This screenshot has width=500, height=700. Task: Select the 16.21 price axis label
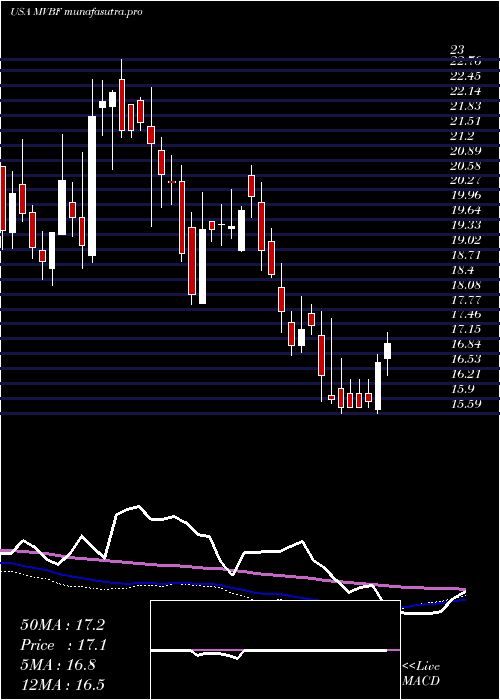click(466, 374)
